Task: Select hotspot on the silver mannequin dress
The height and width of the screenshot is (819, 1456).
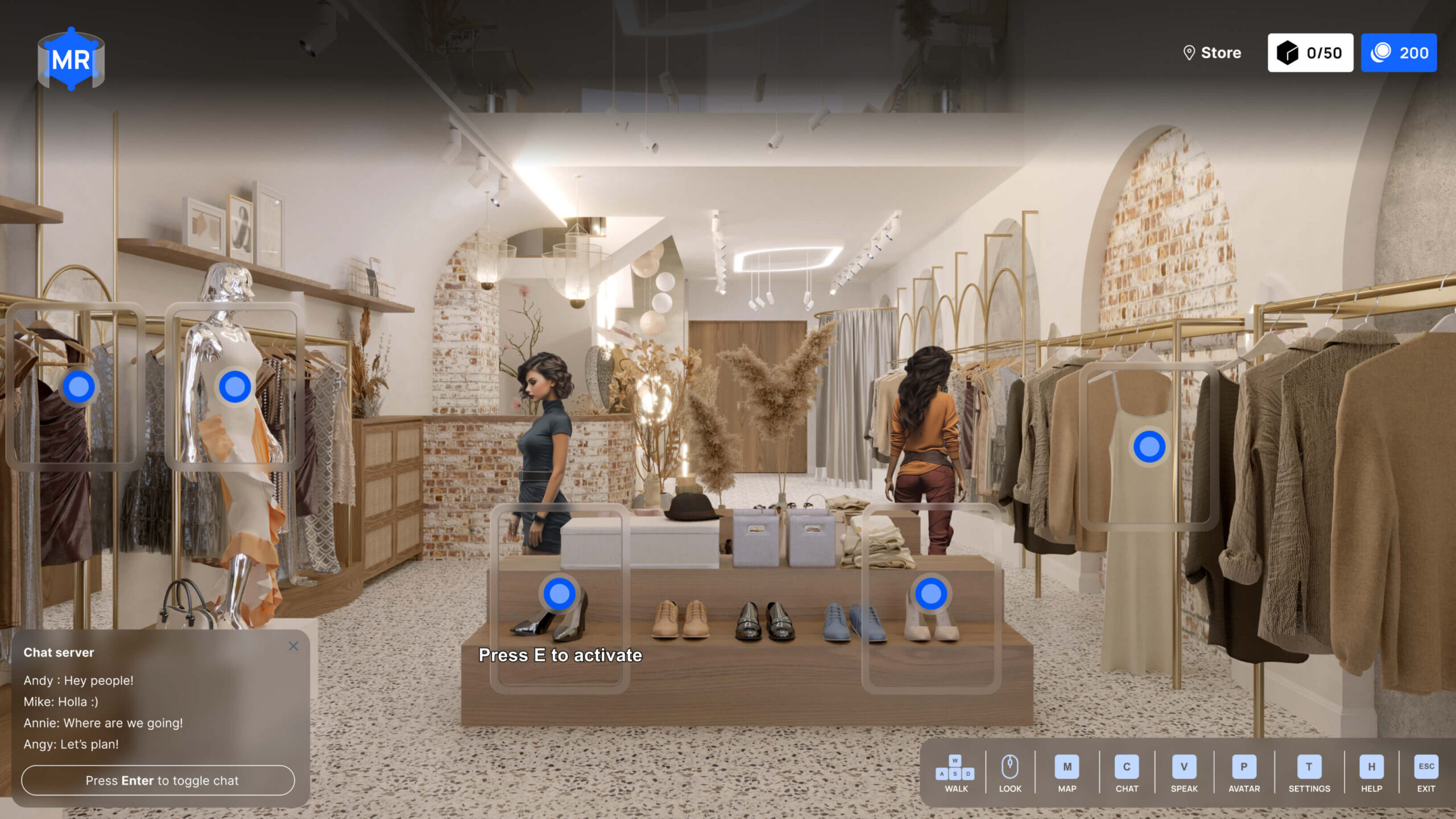Action: (235, 387)
